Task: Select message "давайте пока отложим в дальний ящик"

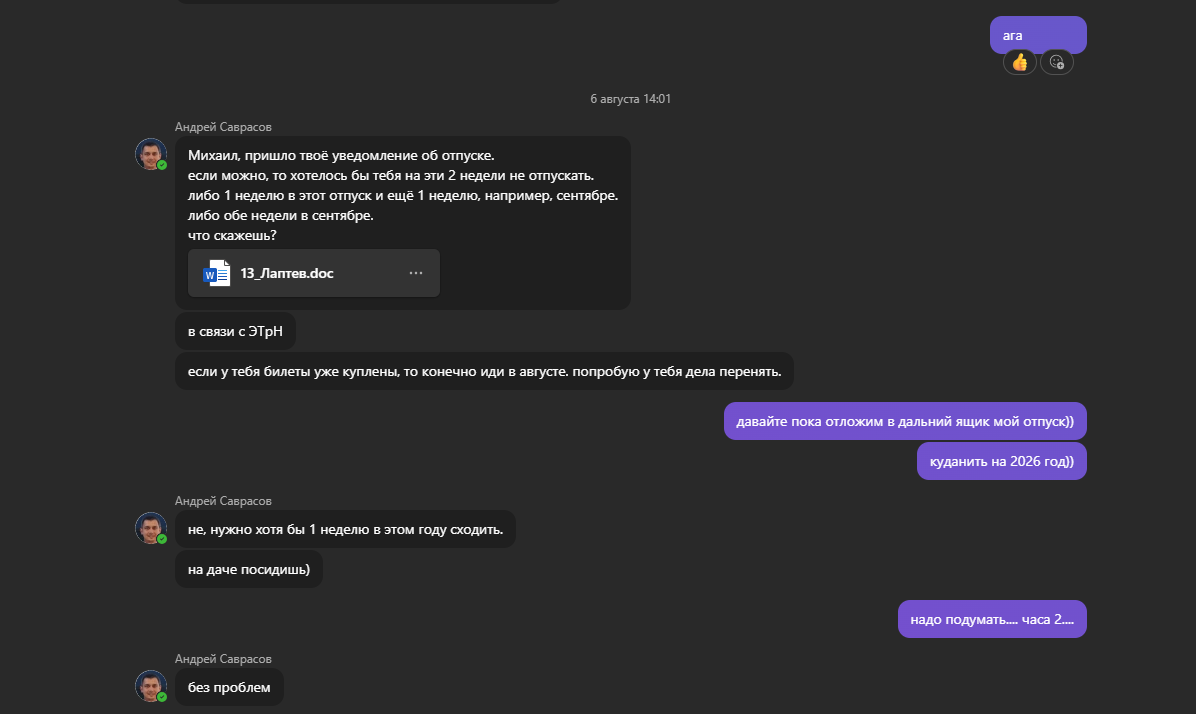Action: (x=904, y=422)
